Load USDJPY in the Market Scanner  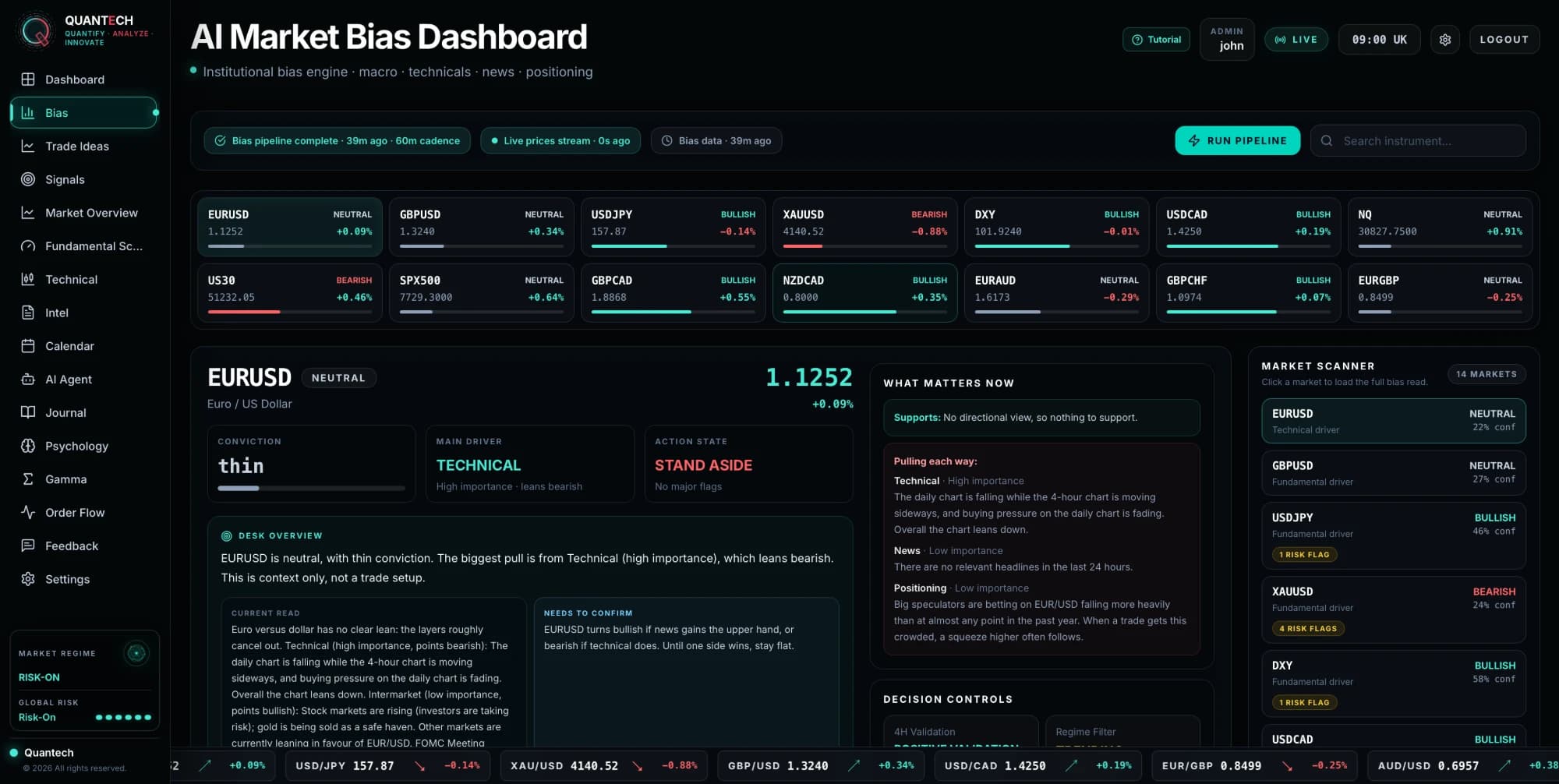pyautogui.click(x=1394, y=535)
